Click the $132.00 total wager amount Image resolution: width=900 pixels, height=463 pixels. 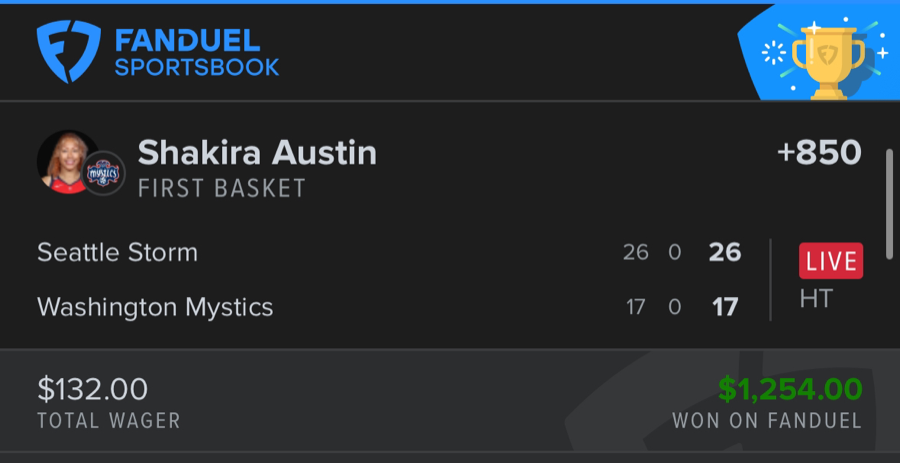[92, 388]
